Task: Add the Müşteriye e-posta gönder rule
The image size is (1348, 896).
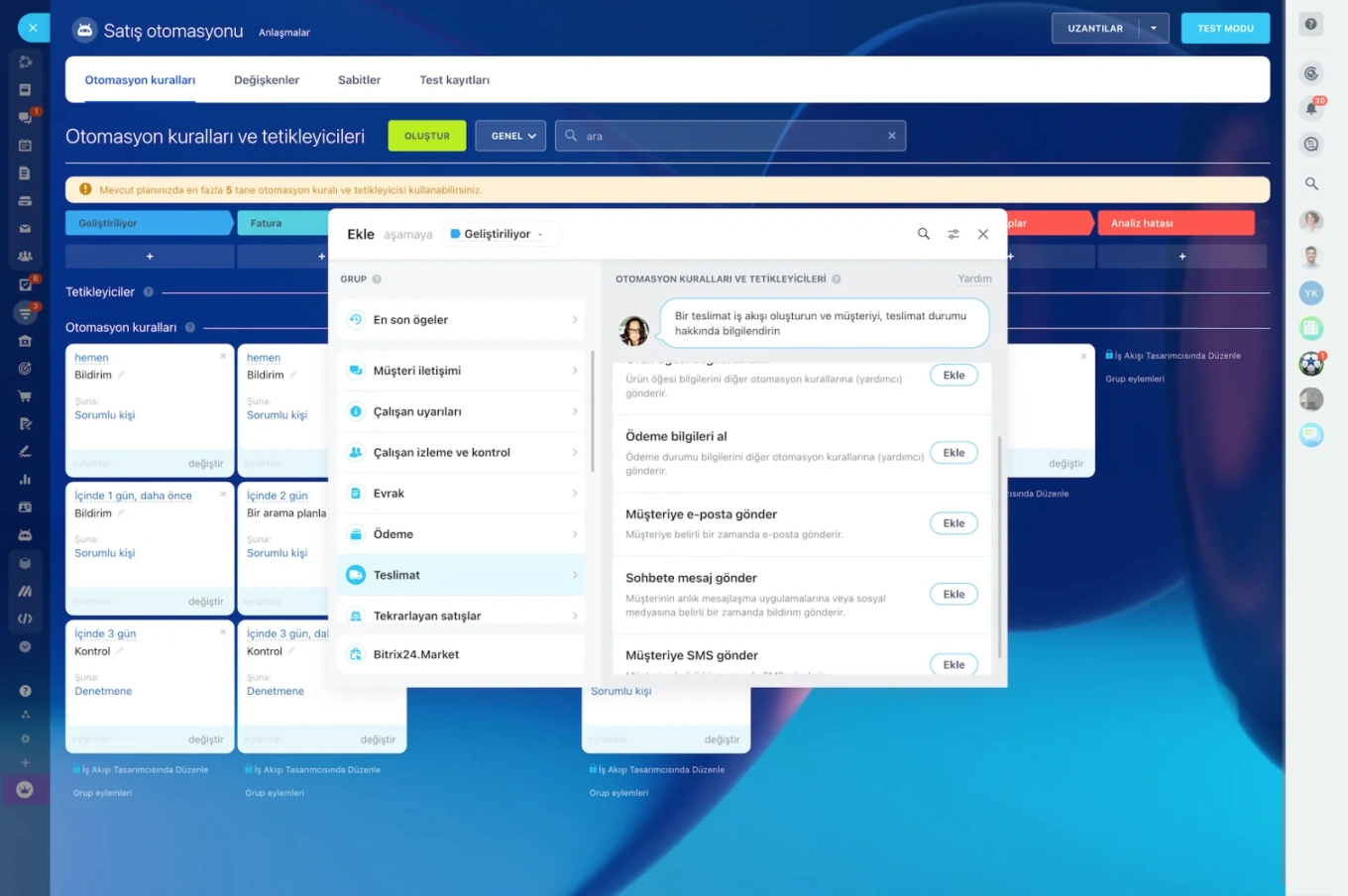Action: pyautogui.click(x=953, y=523)
